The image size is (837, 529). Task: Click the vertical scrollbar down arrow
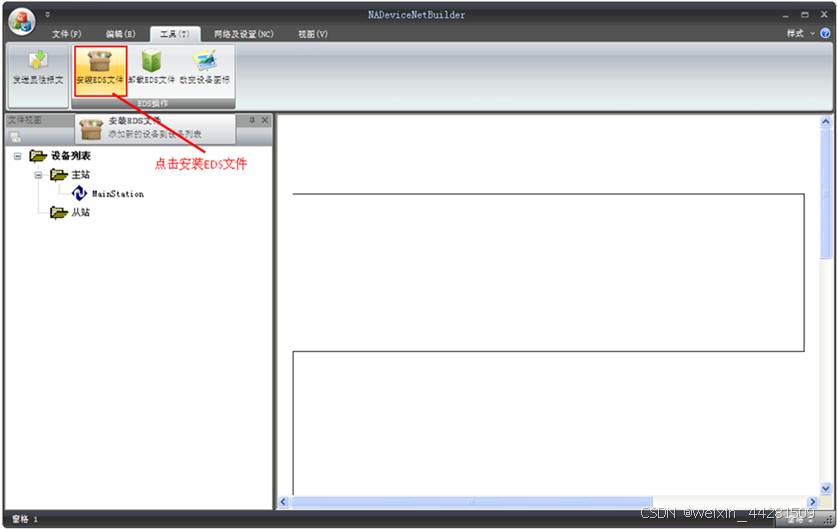(x=826, y=488)
